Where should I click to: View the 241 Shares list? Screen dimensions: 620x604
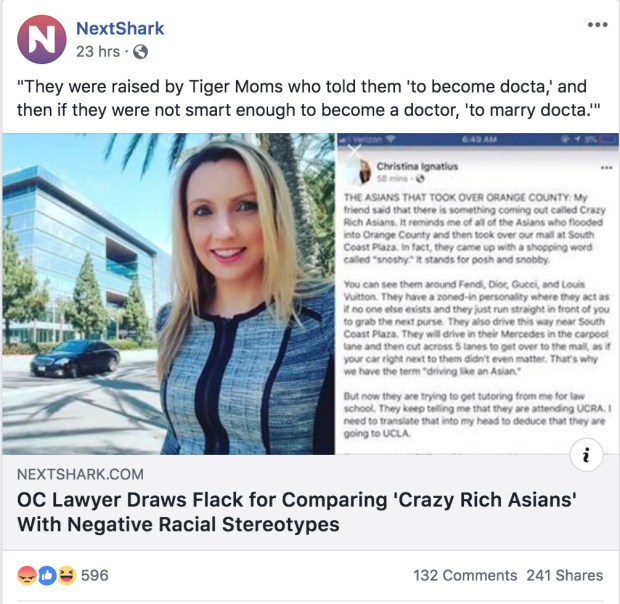(x=565, y=576)
